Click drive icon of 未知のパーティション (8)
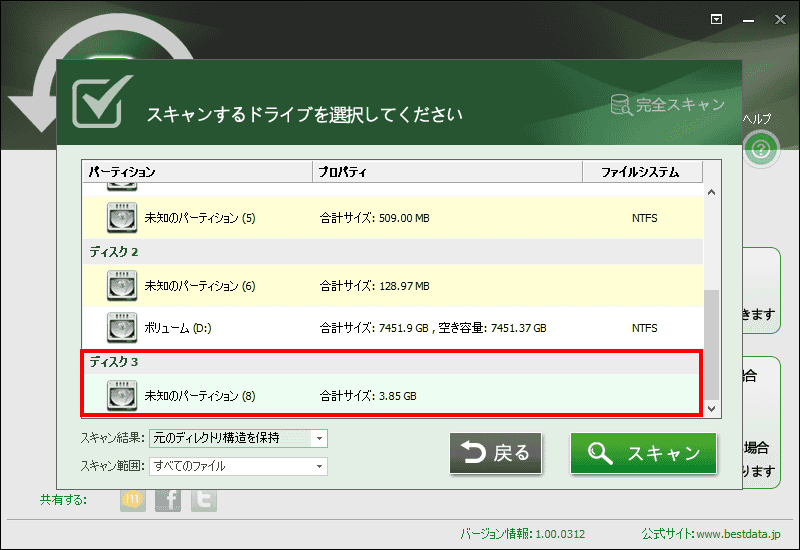This screenshot has height=550, width=800. coord(122,395)
